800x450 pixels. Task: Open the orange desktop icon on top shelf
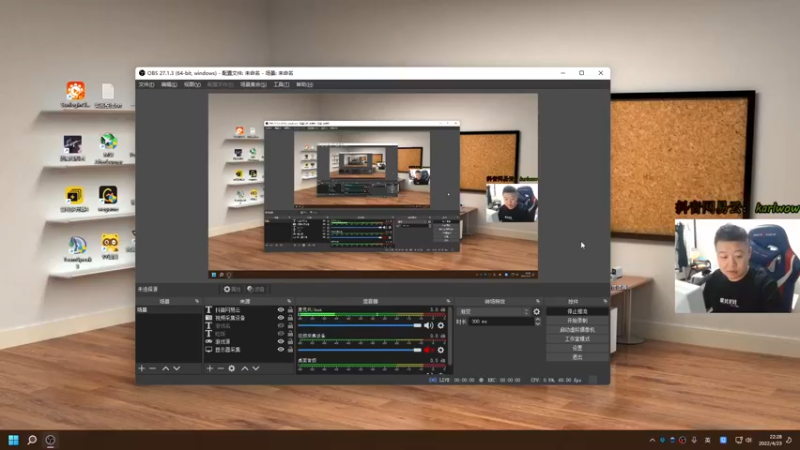[x=76, y=95]
